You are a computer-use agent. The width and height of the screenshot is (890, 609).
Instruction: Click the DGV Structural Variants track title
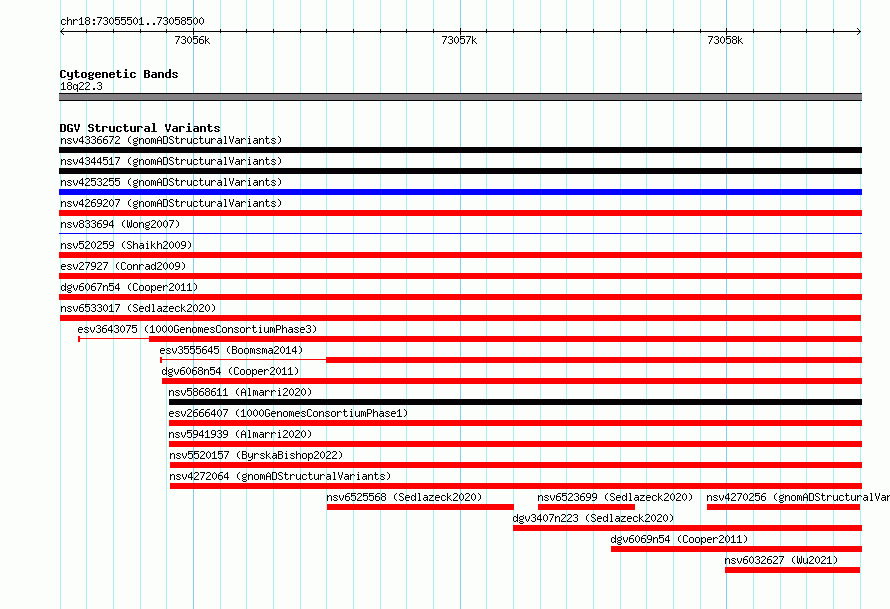coord(140,128)
